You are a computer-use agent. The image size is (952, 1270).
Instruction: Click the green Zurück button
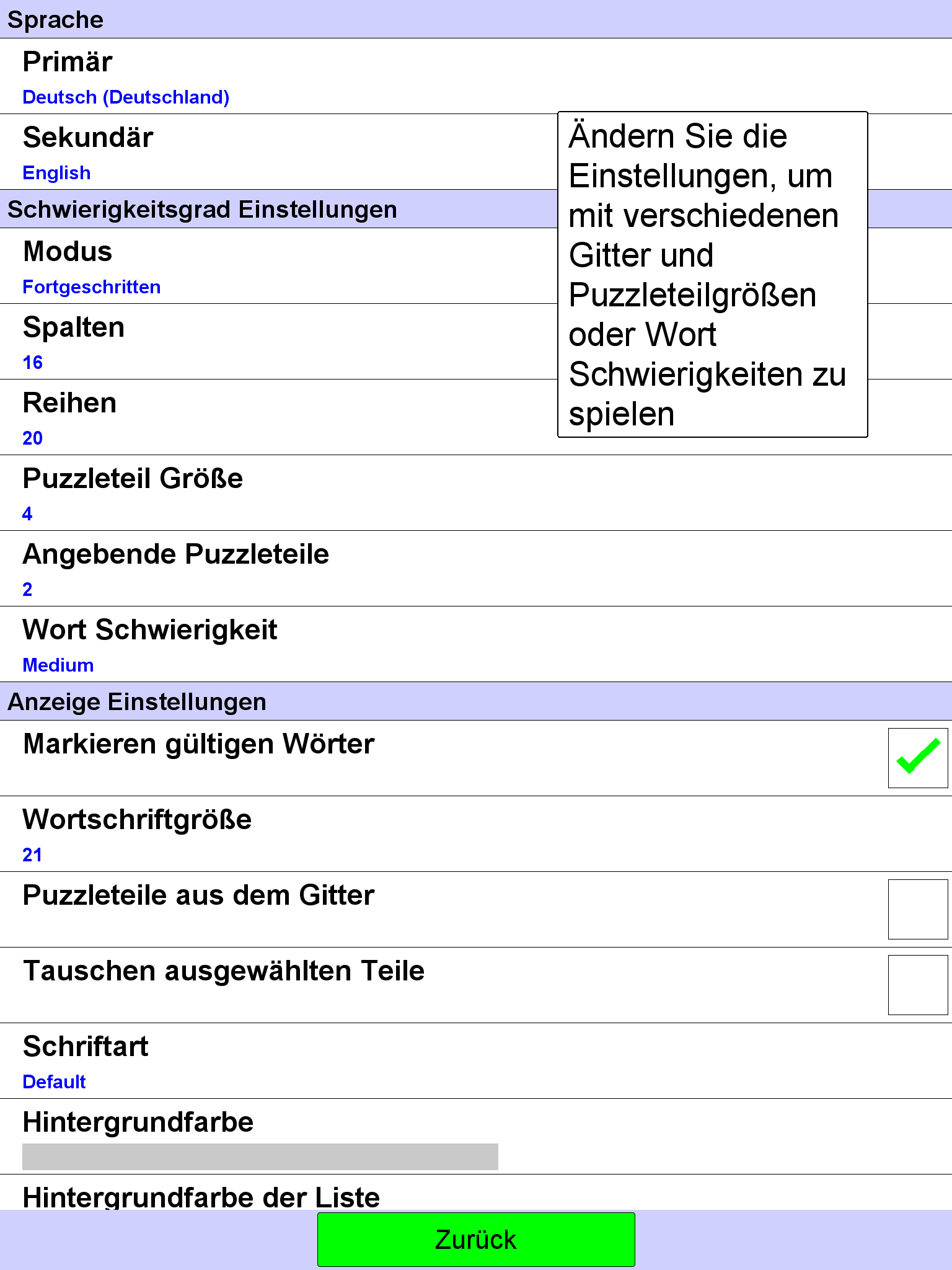476,1240
